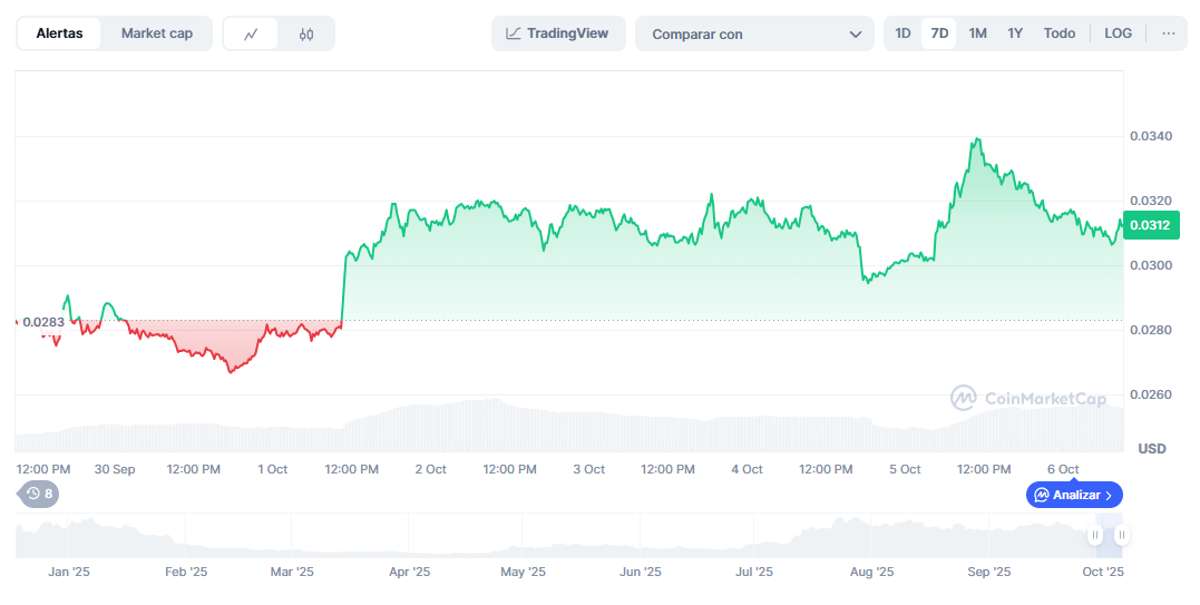Viewport: 1200px width, 605px height.
Task: Click the 0.0320 axis label
Action: tap(1150, 201)
